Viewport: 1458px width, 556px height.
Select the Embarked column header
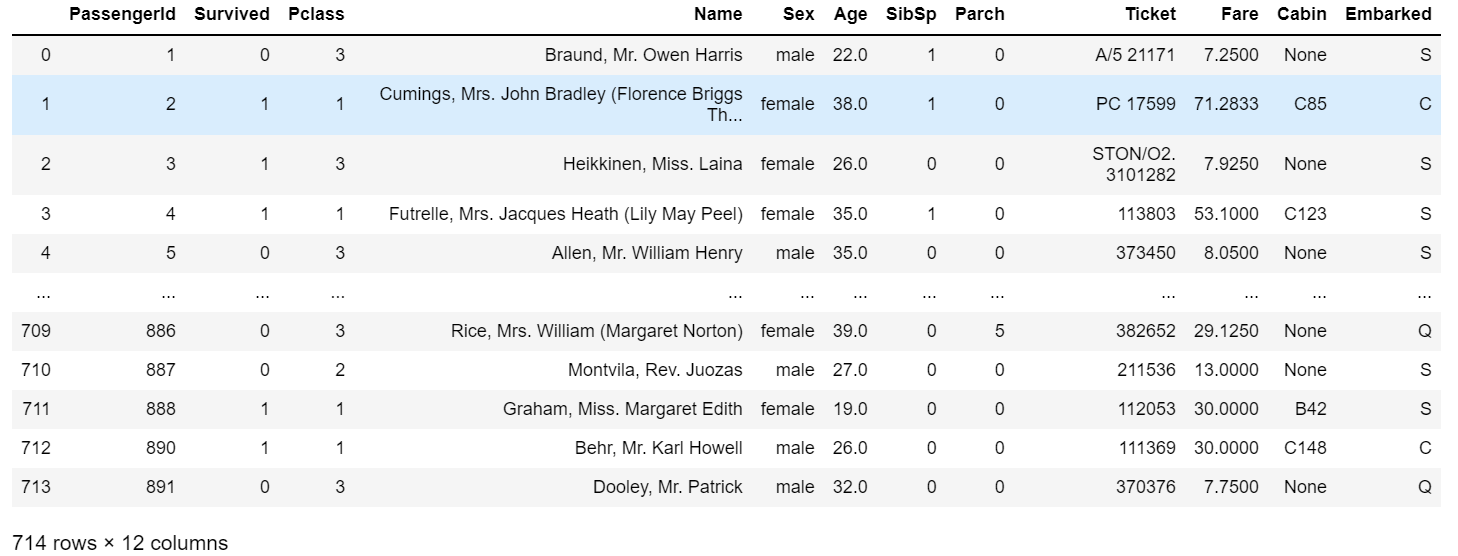[x=1388, y=14]
